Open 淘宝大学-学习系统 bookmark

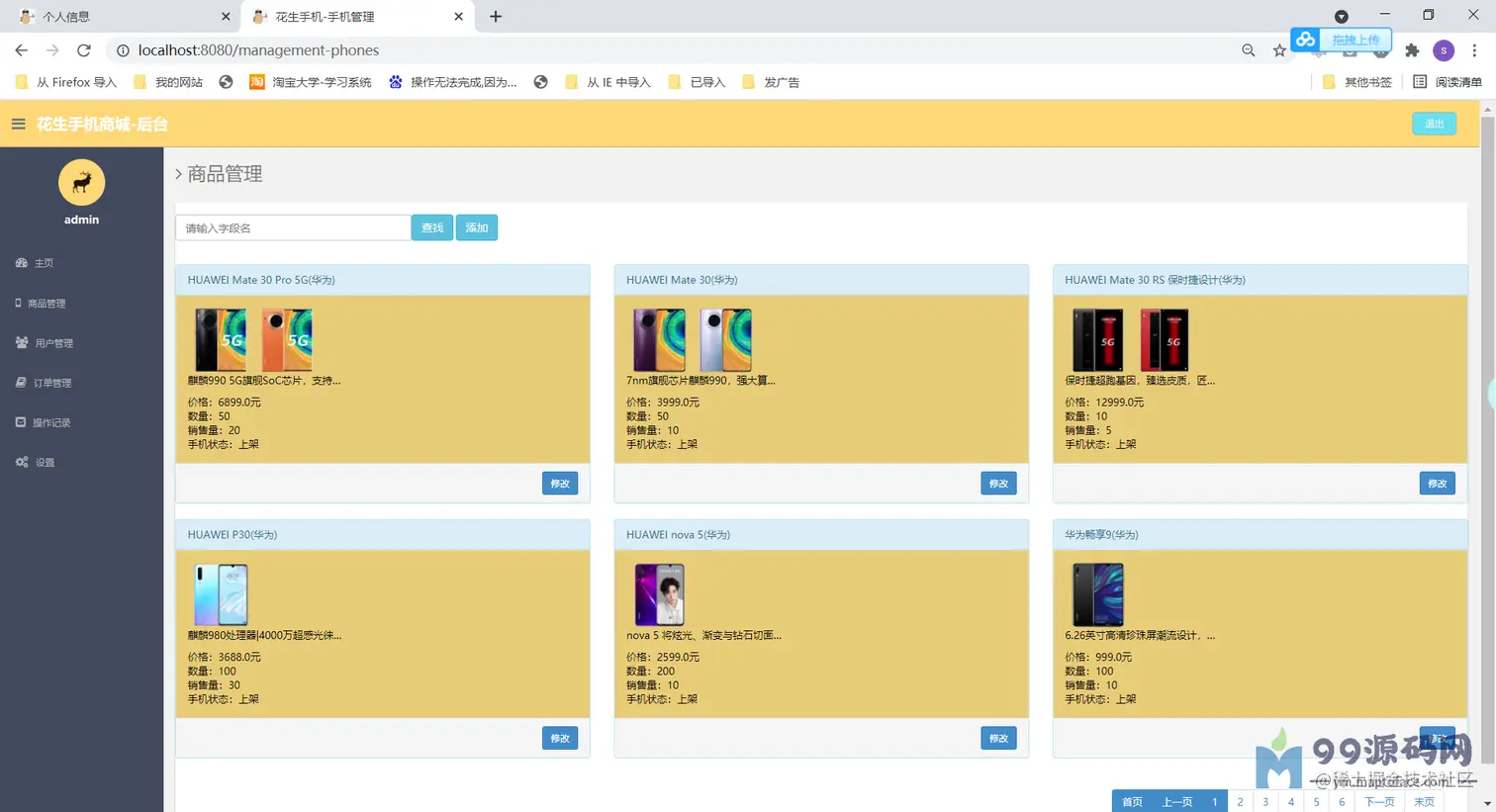(x=311, y=82)
